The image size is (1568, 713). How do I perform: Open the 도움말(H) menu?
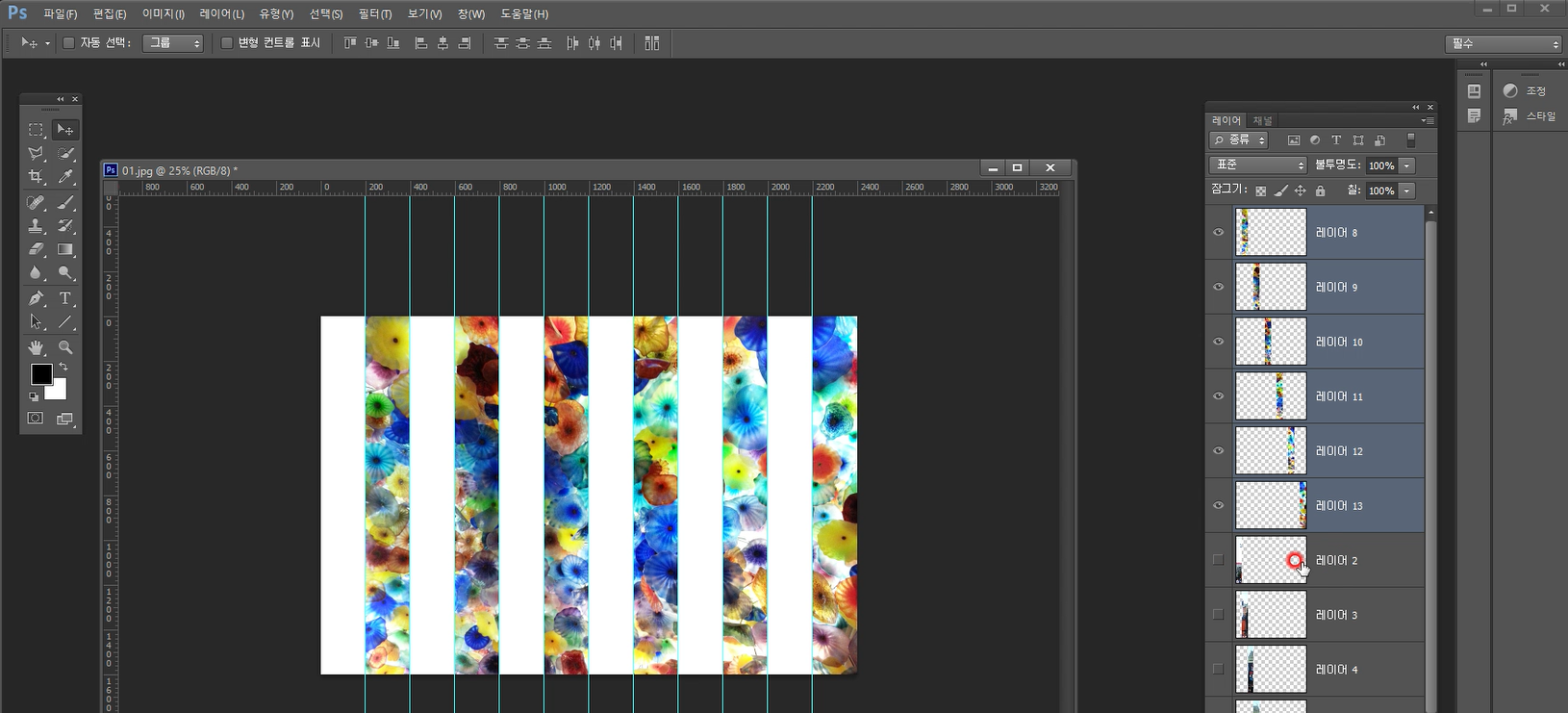point(524,14)
